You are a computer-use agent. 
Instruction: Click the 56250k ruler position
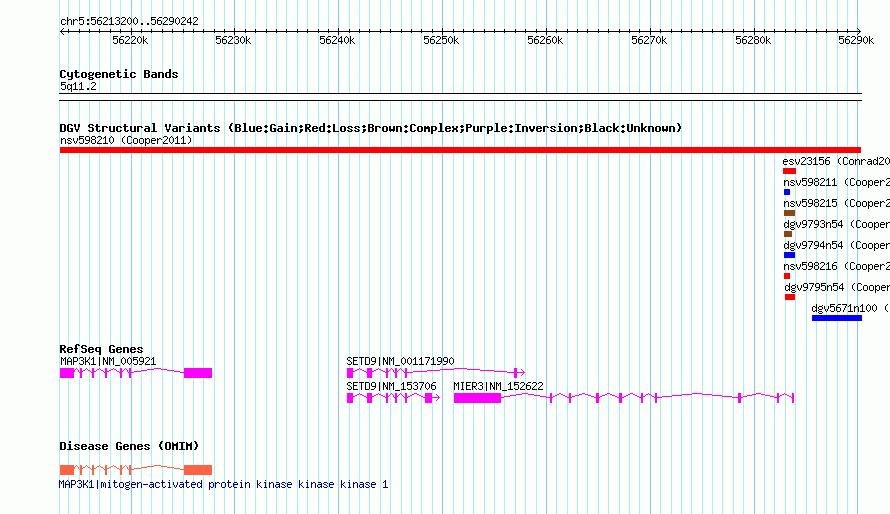441,40
